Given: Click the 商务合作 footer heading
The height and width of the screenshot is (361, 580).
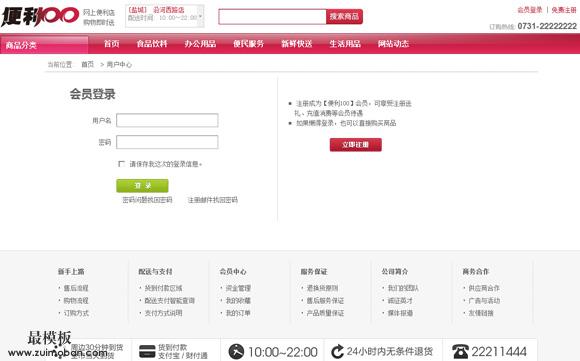Looking at the screenshot, I should pos(476,271).
